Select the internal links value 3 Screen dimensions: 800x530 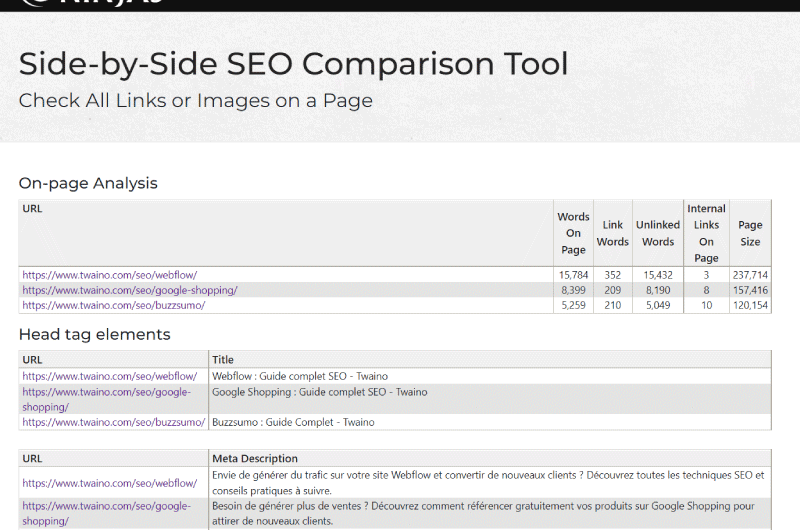tap(706, 275)
